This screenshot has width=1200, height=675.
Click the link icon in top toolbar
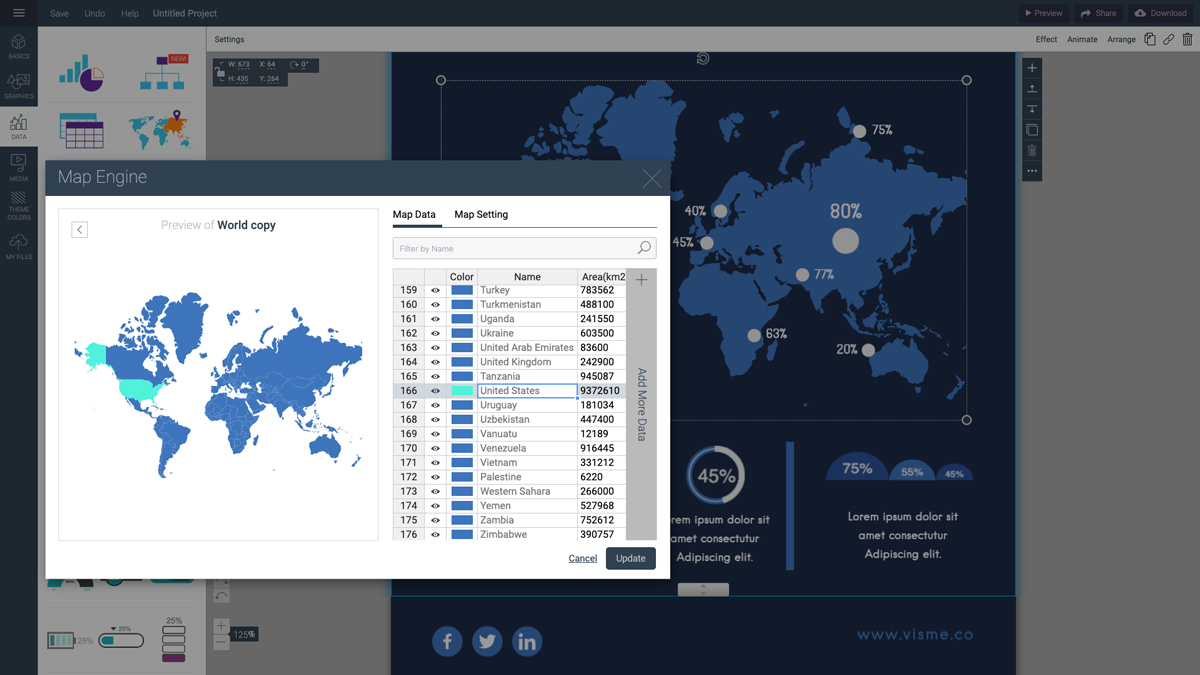(1168, 39)
